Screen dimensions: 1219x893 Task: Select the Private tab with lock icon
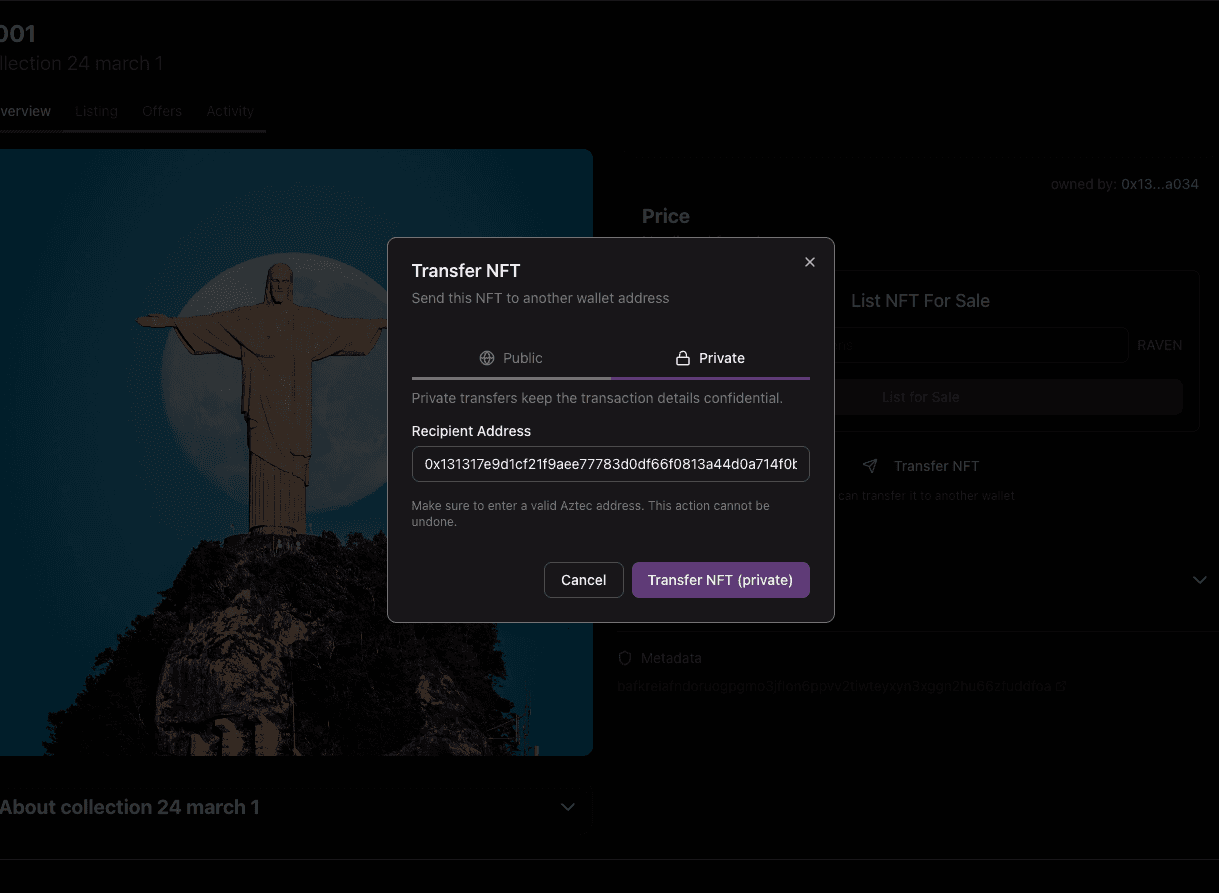(x=710, y=358)
